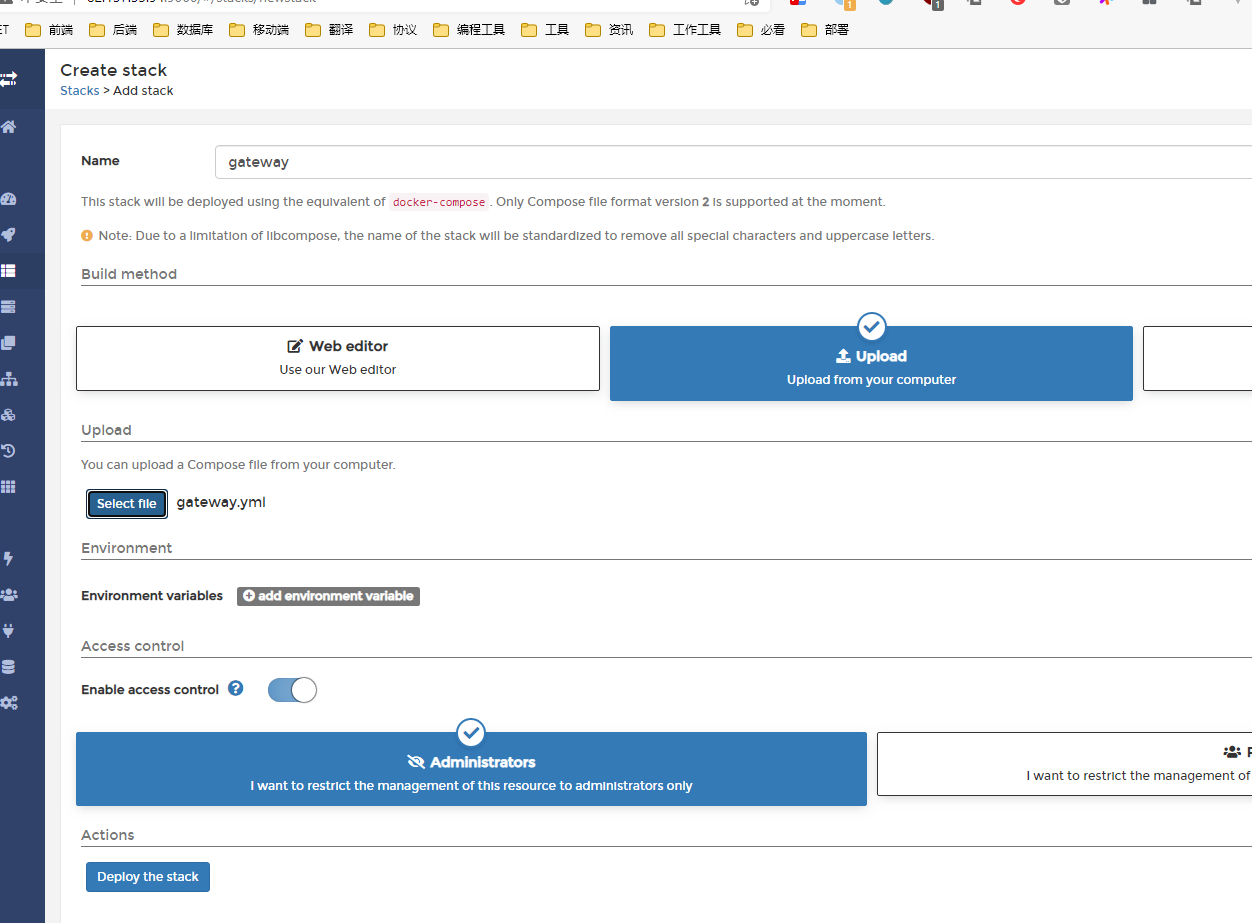
Task: Click add environment variable
Action: tap(328, 596)
